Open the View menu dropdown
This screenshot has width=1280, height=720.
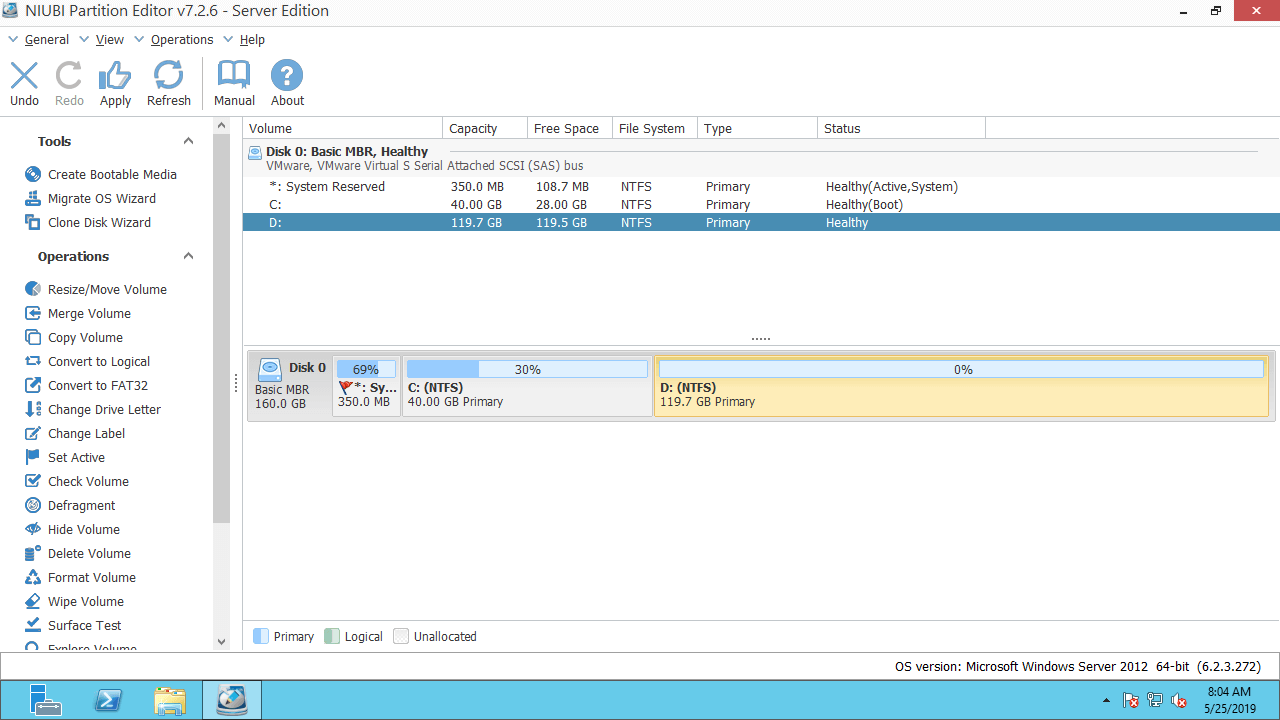click(x=109, y=40)
